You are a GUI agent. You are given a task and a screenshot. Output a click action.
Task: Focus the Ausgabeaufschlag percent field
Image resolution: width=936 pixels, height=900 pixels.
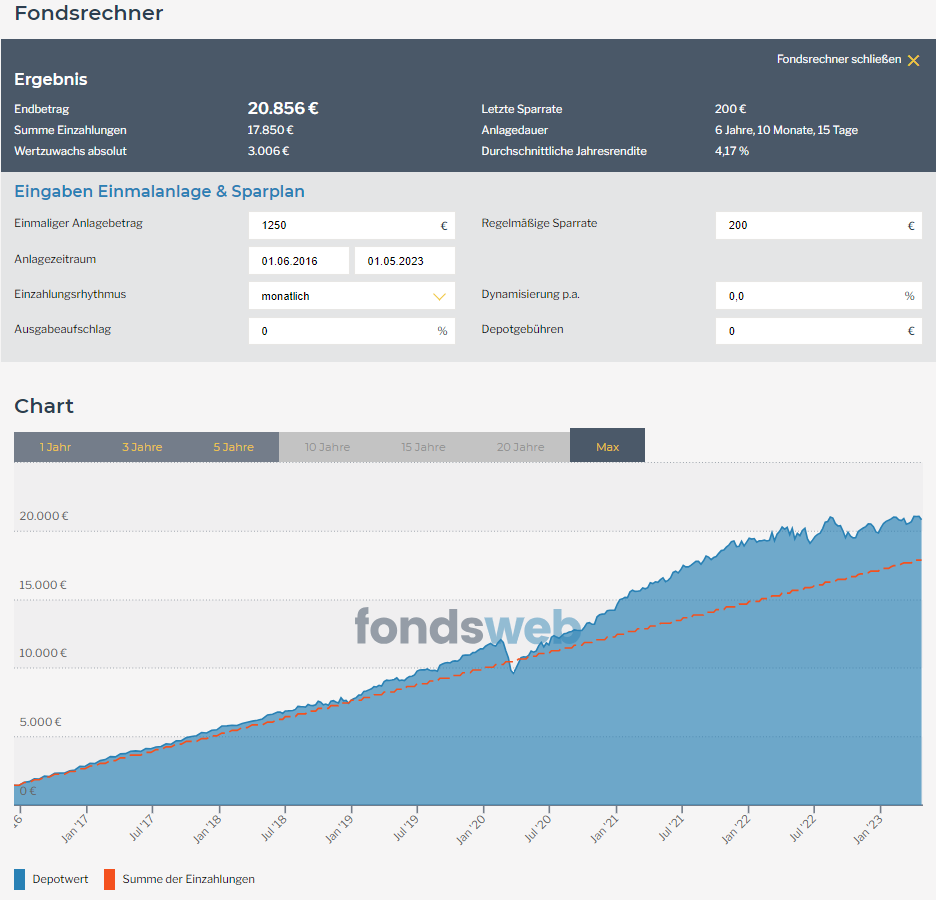pyautogui.click(x=352, y=331)
